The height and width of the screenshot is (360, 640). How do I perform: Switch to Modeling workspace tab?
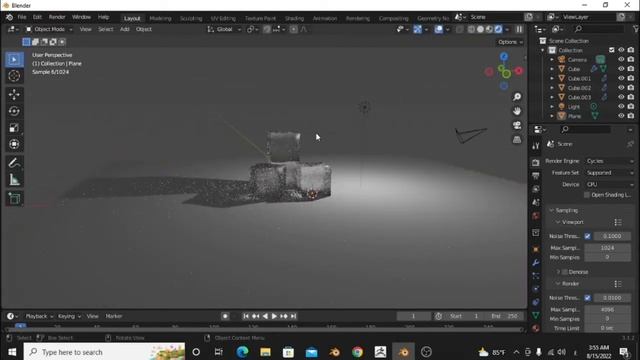pyautogui.click(x=160, y=18)
